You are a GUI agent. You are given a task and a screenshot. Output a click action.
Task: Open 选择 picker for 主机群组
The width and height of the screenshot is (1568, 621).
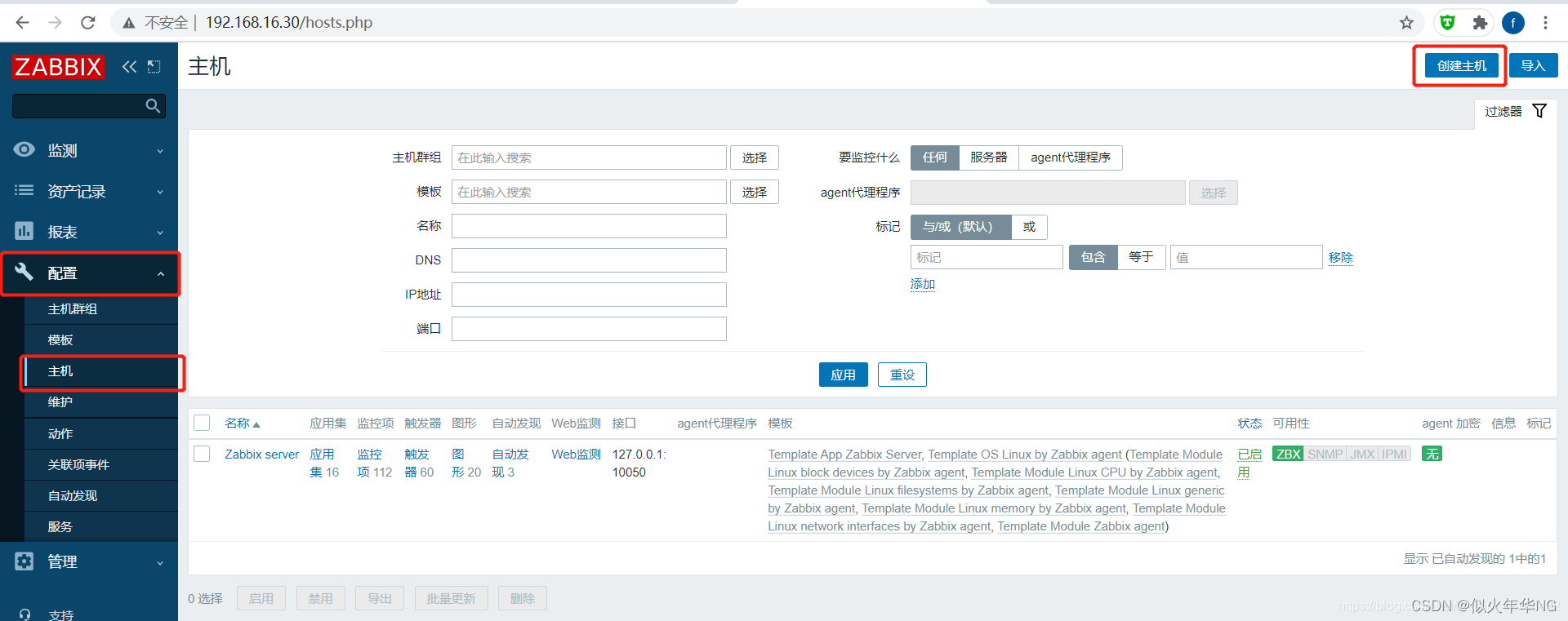[x=755, y=157]
